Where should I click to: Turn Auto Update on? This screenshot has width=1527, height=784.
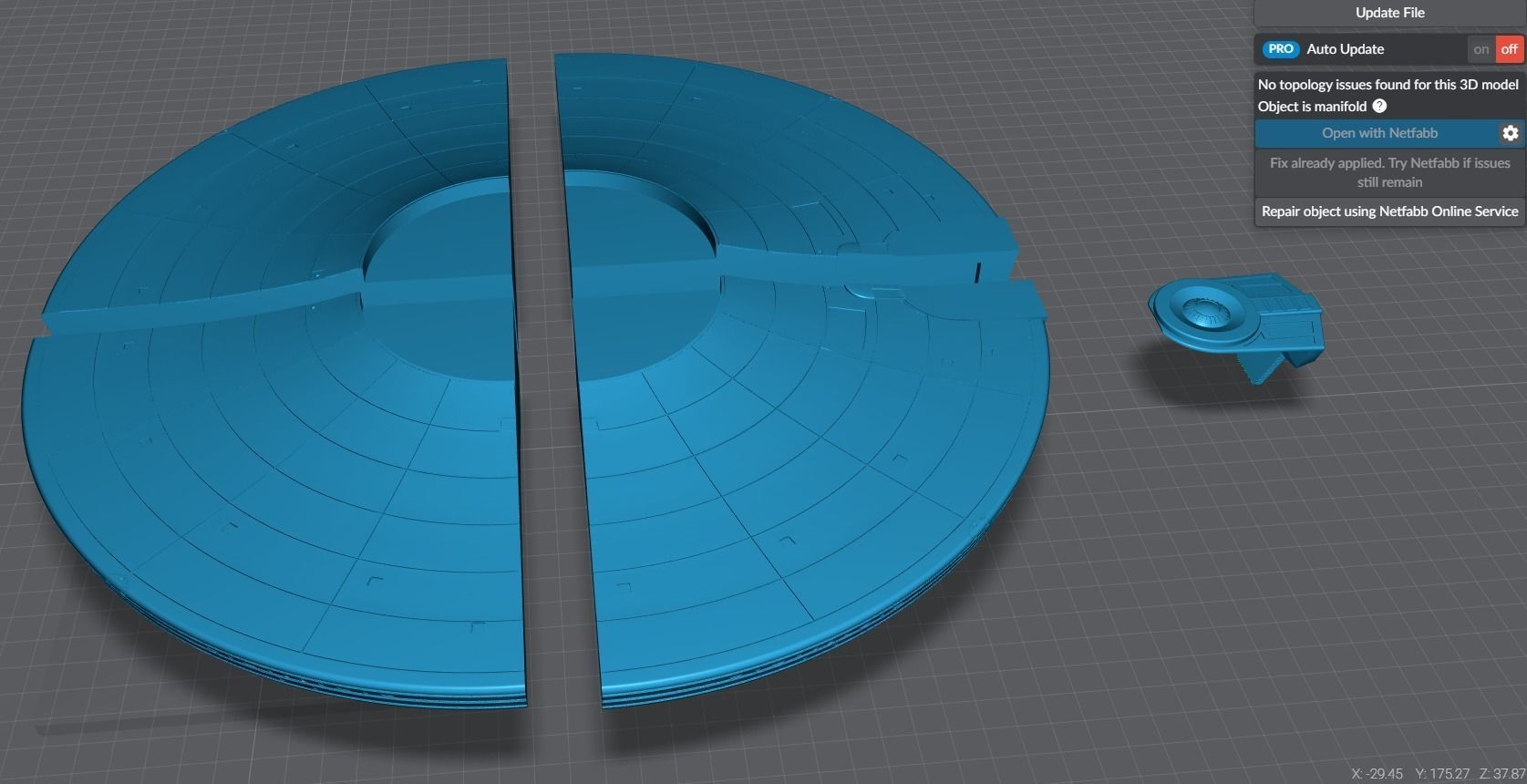coord(1481,49)
